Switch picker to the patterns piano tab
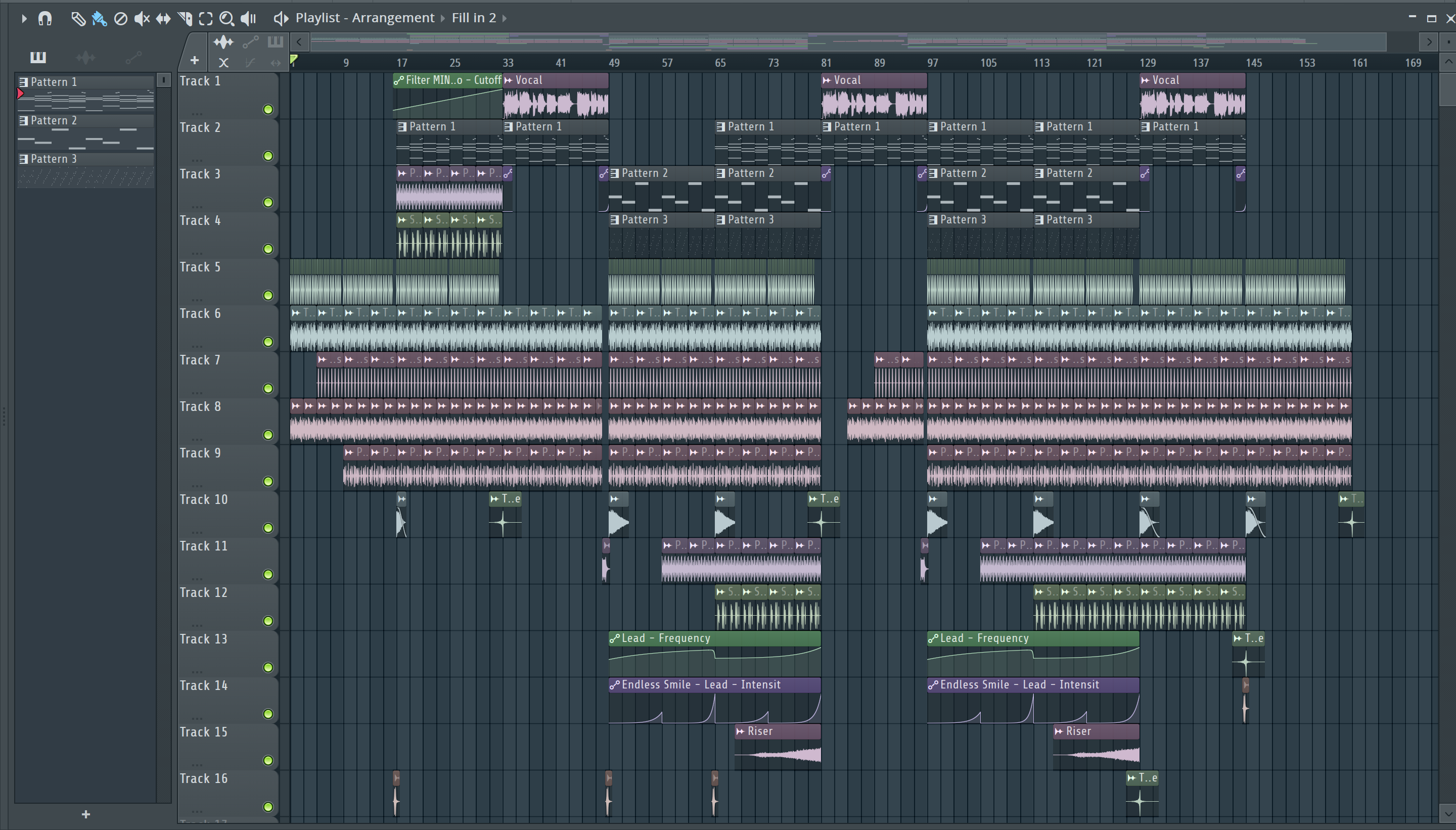This screenshot has width=1456, height=830. 38,57
